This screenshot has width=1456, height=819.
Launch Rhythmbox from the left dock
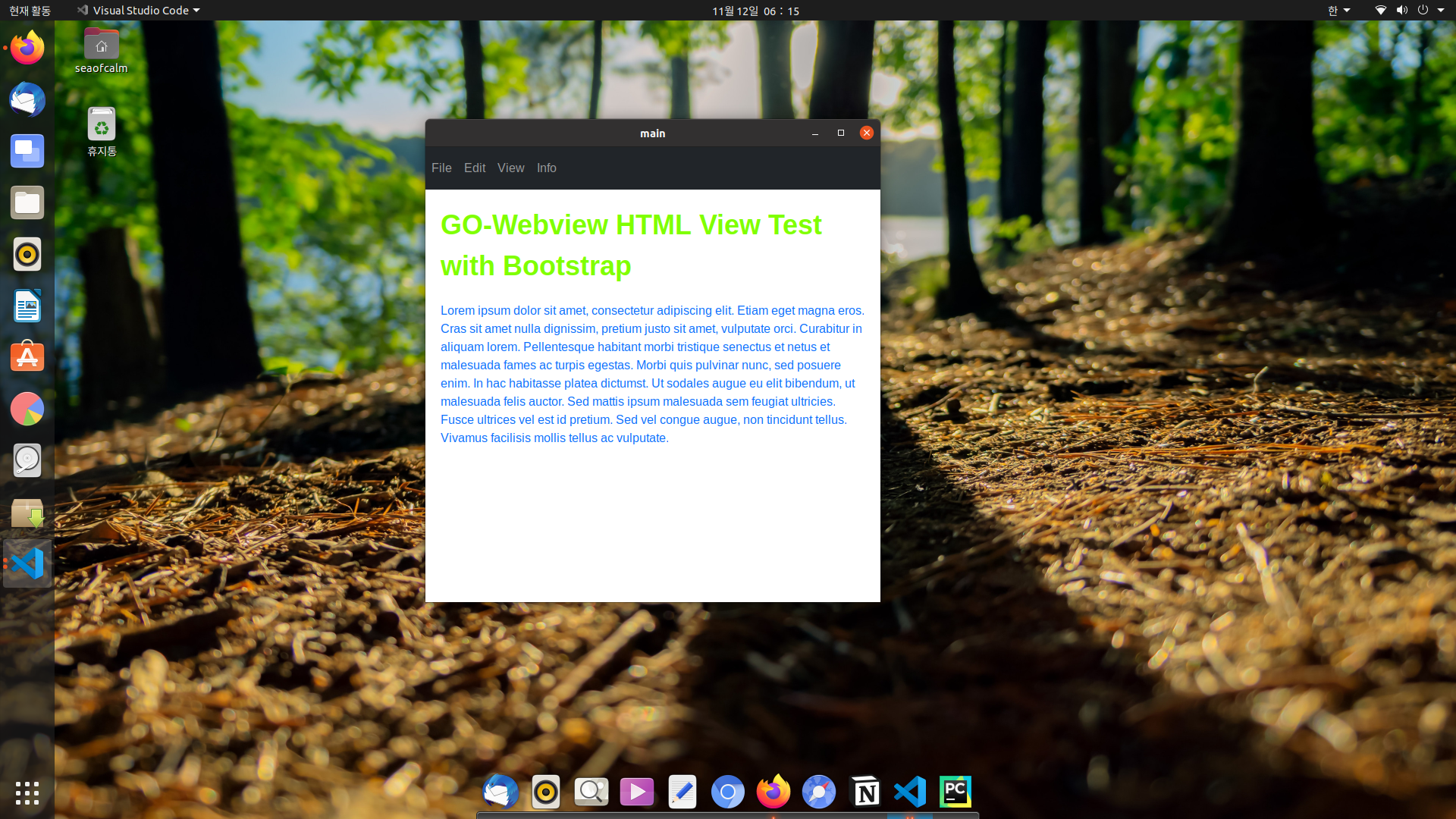pyautogui.click(x=27, y=255)
